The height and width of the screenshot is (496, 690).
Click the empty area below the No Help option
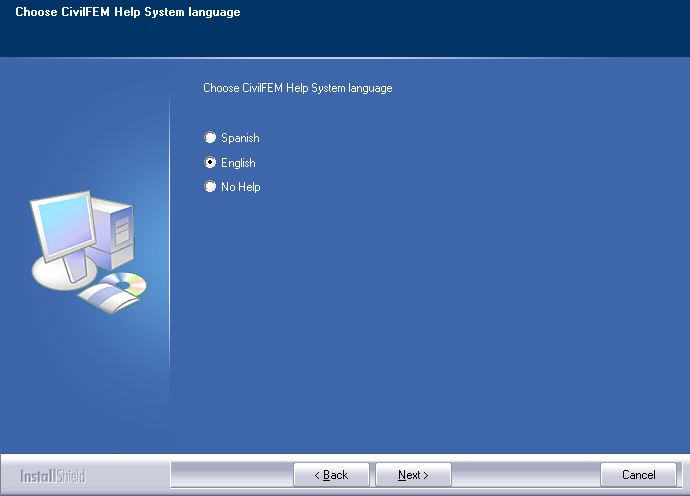420,320
